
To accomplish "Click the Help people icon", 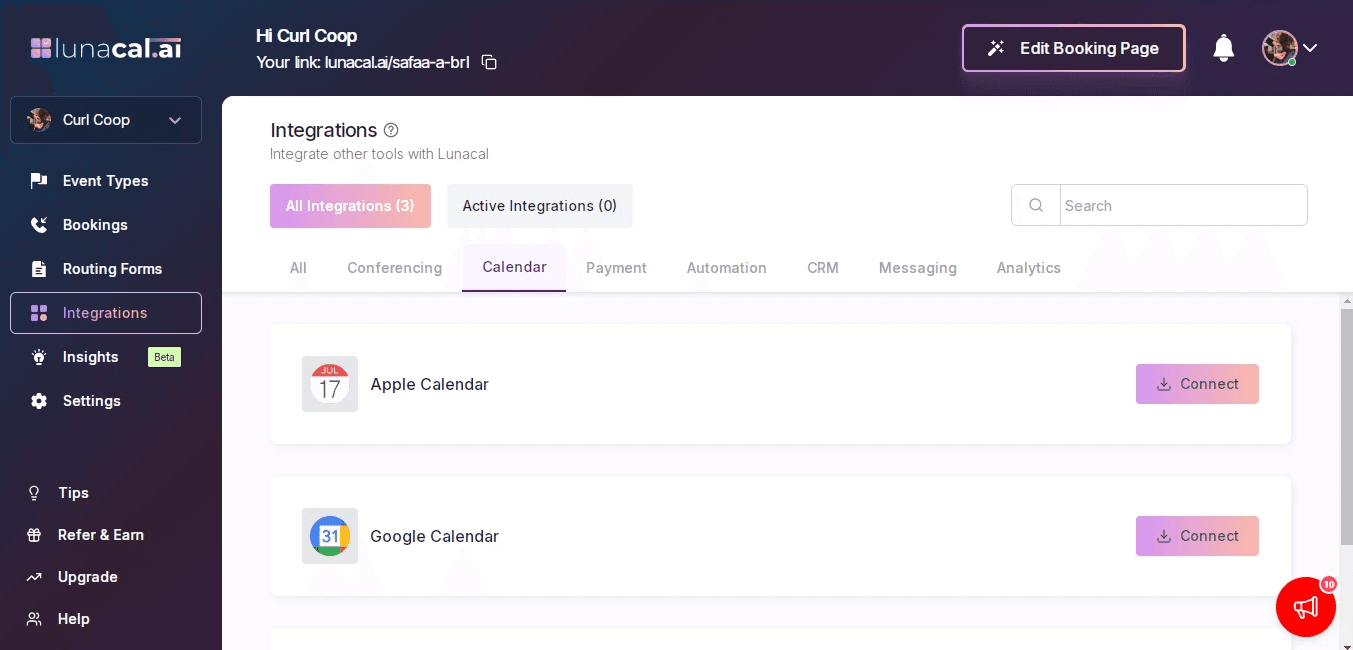I will click(34, 619).
